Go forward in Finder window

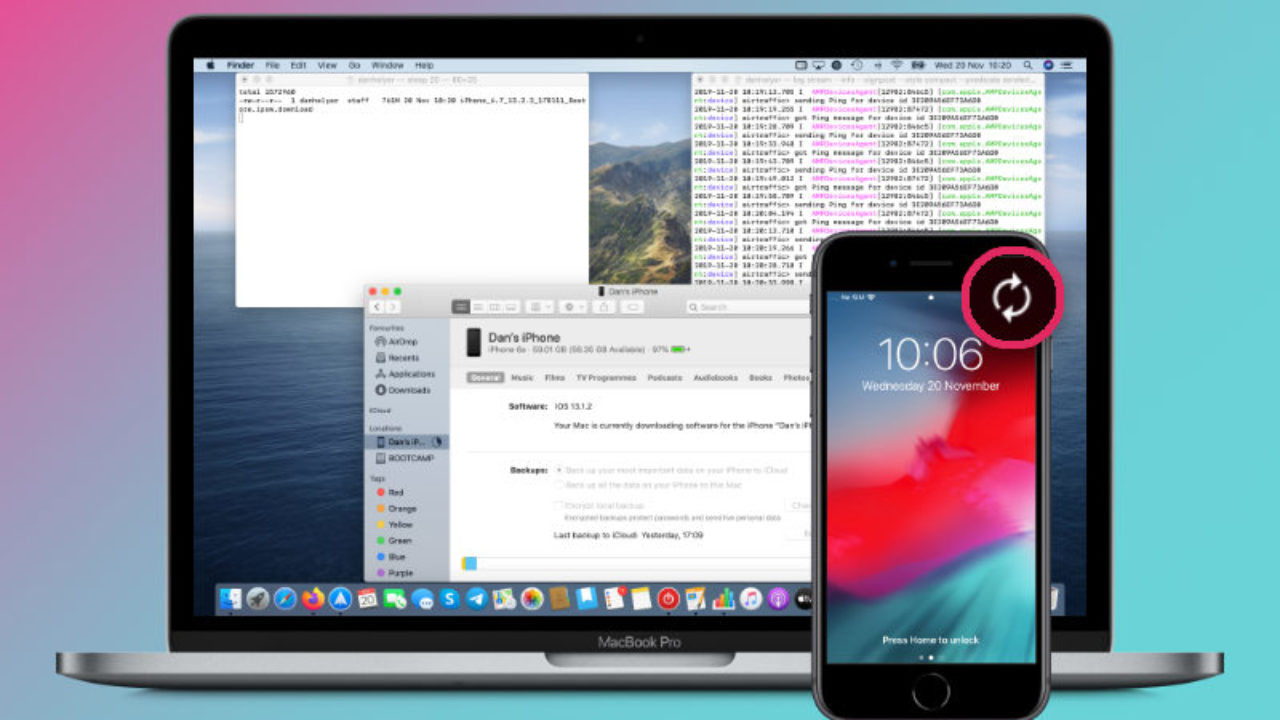(393, 307)
